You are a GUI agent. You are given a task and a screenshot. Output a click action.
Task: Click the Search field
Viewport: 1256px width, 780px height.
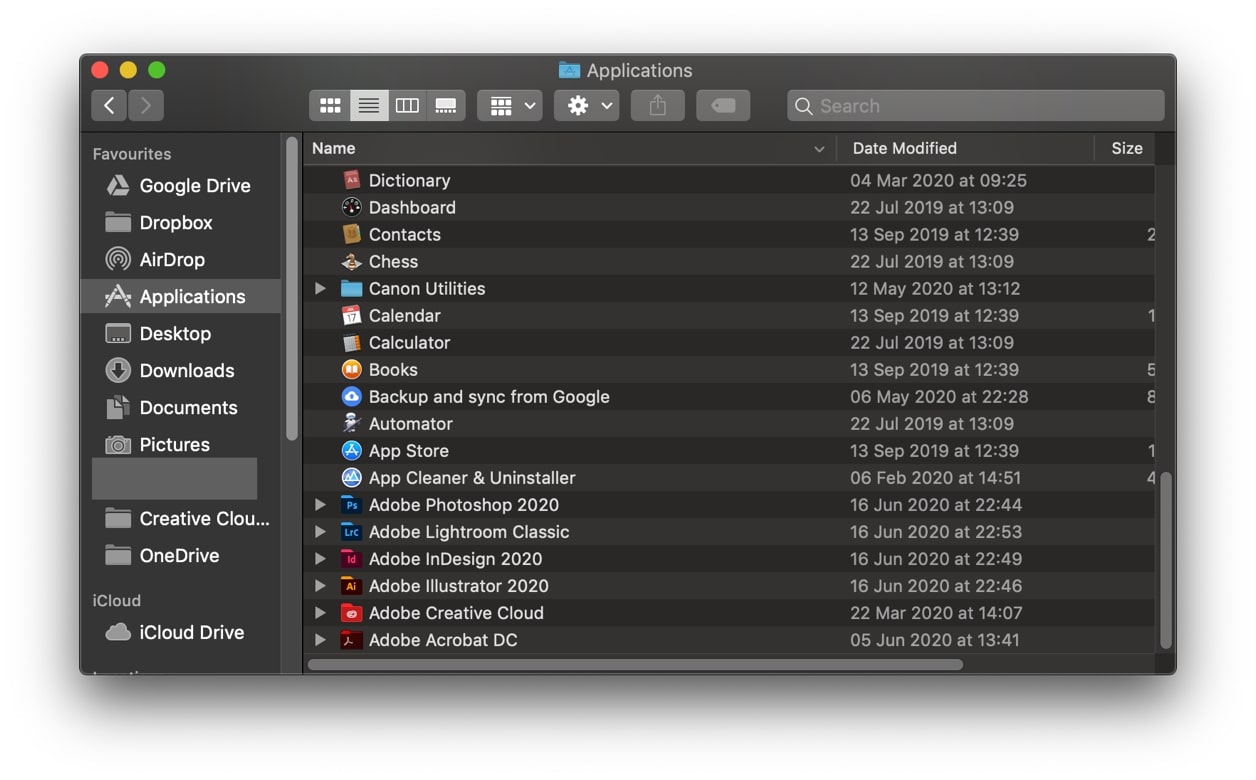tap(976, 105)
